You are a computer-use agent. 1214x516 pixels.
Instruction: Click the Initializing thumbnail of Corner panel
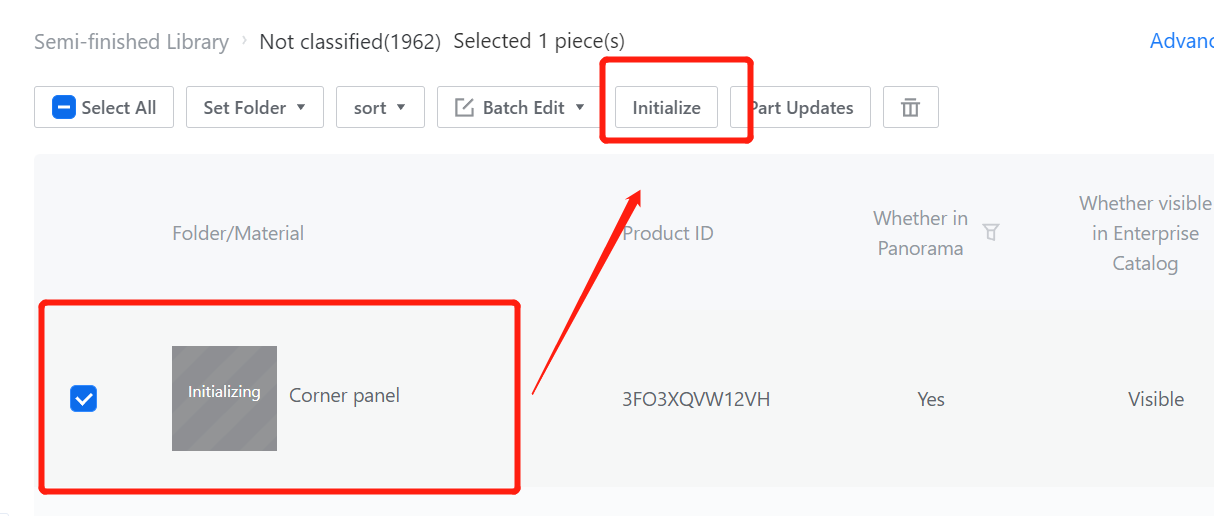click(x=224, y=398)
